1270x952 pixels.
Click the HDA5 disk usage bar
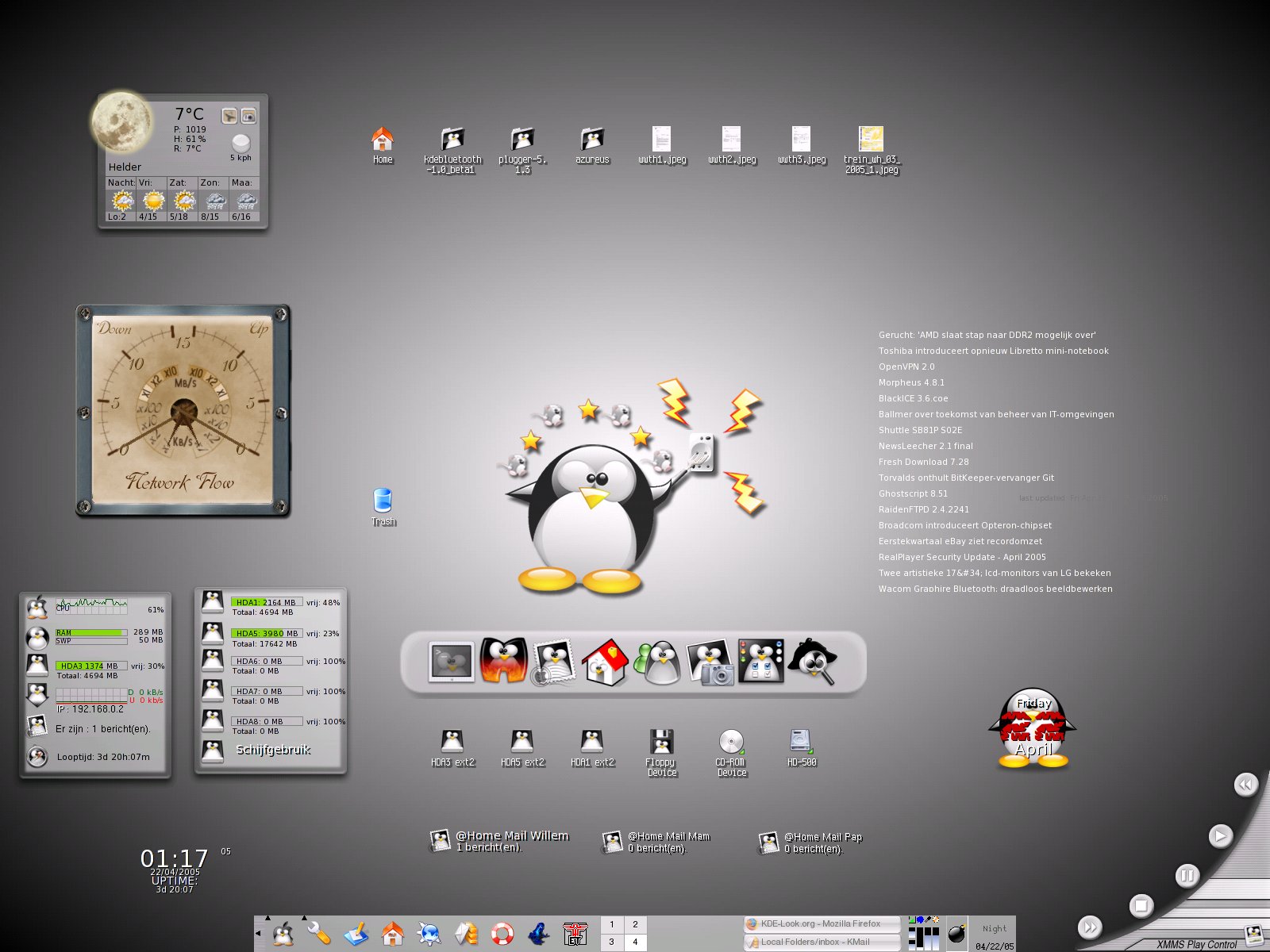[267, 633]
